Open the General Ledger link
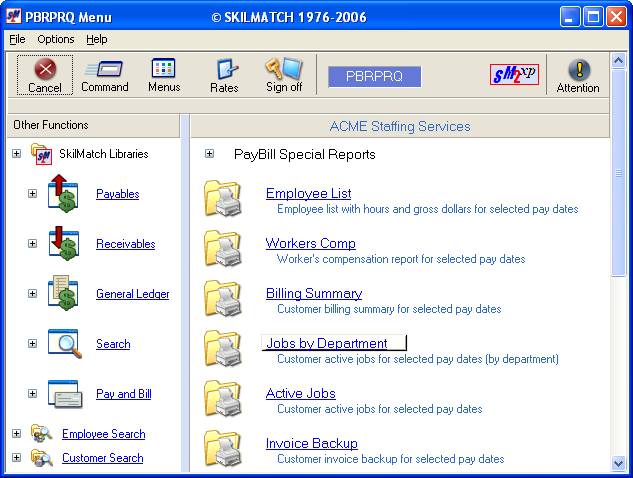Screen dimensions: 633x478 [x=132, y=294]
